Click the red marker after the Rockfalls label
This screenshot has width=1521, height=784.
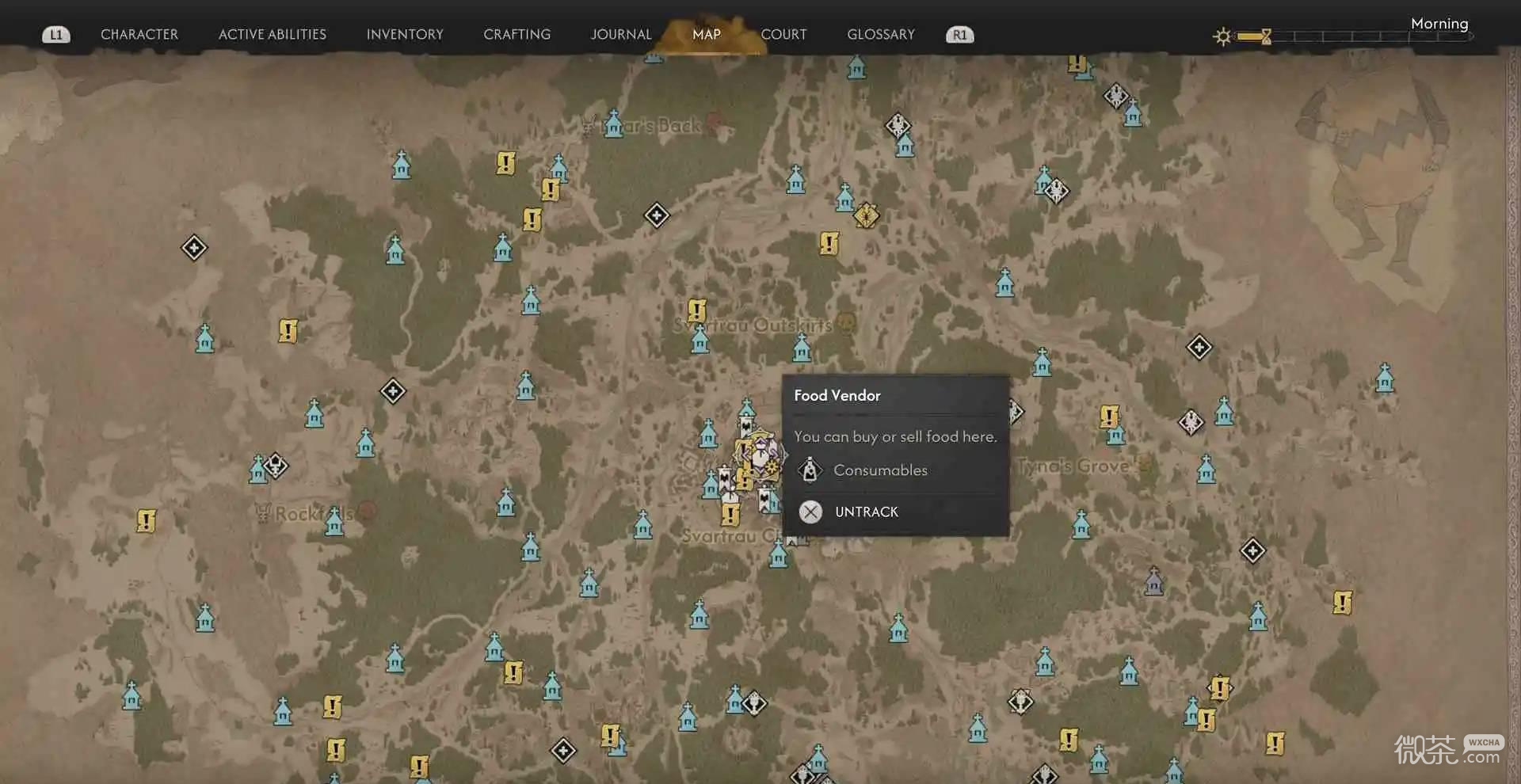[x=367, y=511]
